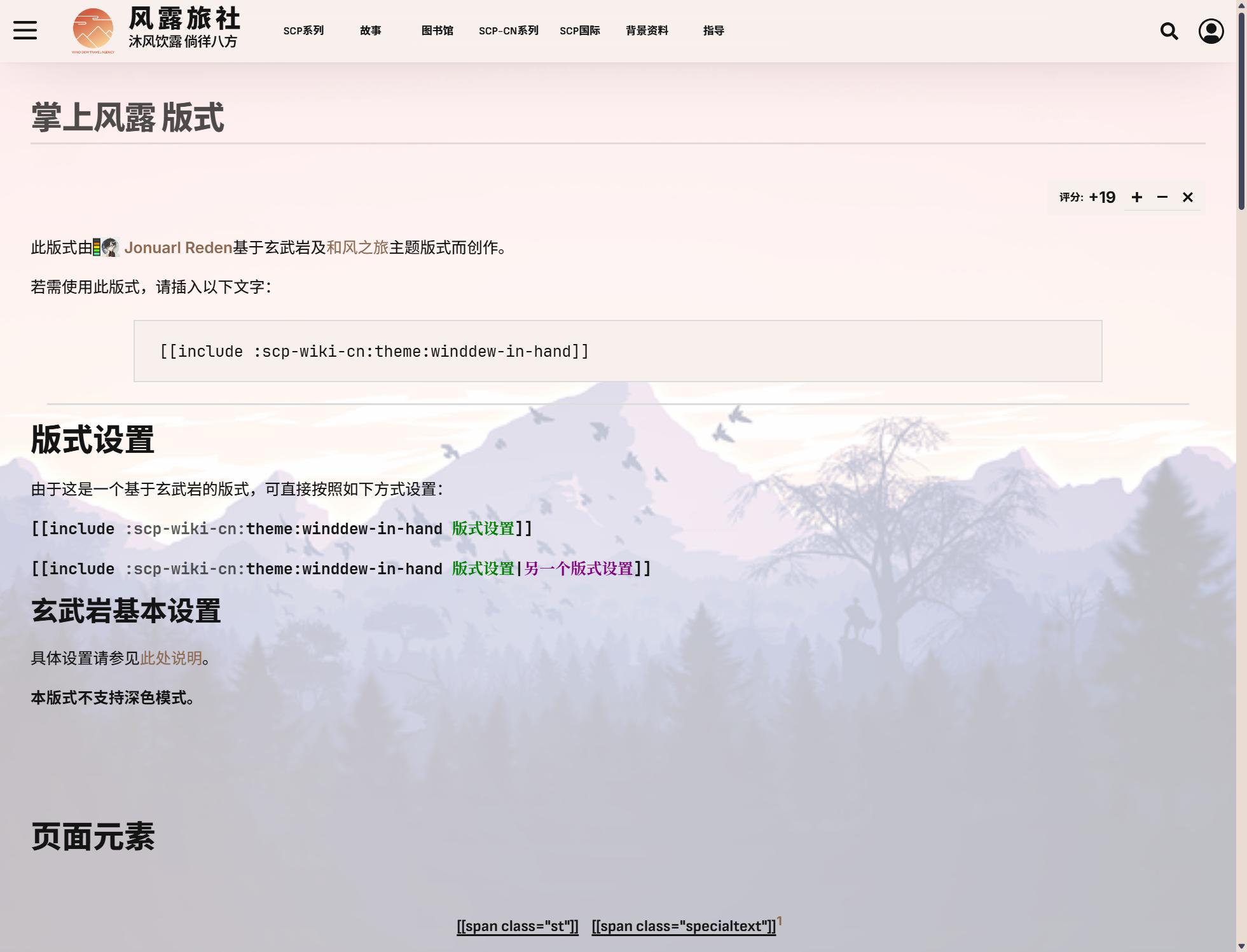The width and height of the screenshot is (1247, 952).
Task: Cancel the vote with X icon
Action: (1187, 198)
